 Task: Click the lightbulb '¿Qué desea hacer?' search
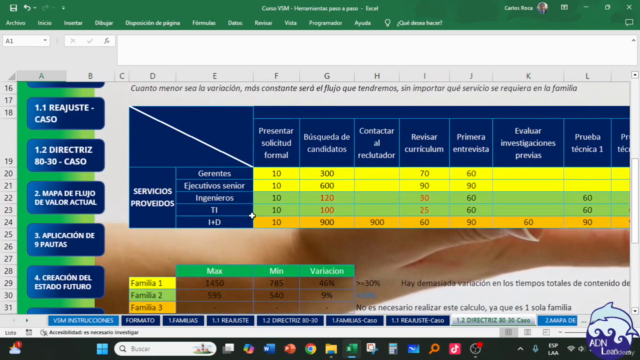tap(413, 23)
